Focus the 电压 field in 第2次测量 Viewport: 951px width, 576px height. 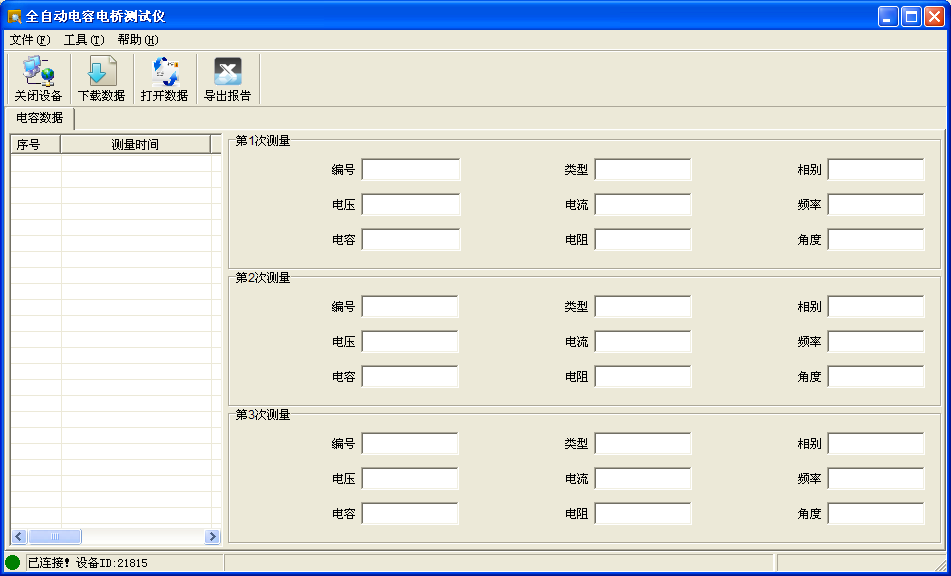pyautogui.click(x=410, y=342)
